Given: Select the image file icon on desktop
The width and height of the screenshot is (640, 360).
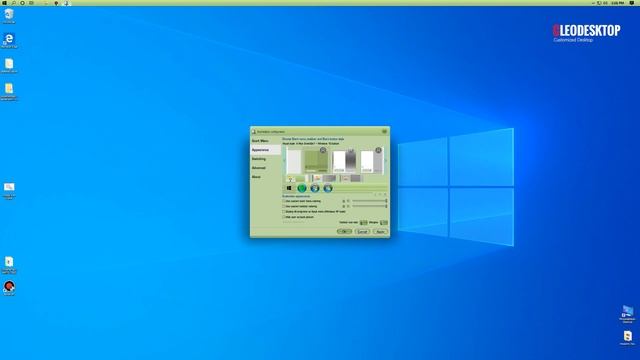Looking at the screenshot, I should [9, 190].
